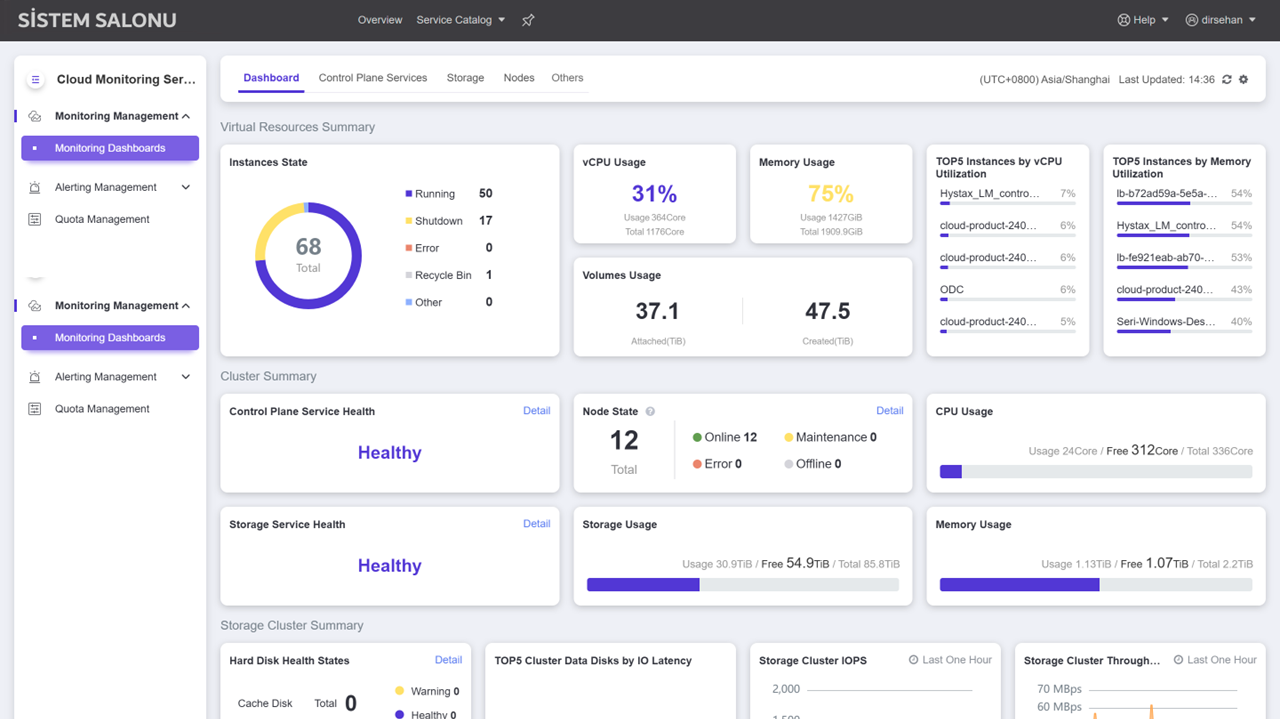The height and width of the screenshot is (720, 1280).
Task: Toggle the Recycle Bin legend entry
Action: [x=442, y=275]
